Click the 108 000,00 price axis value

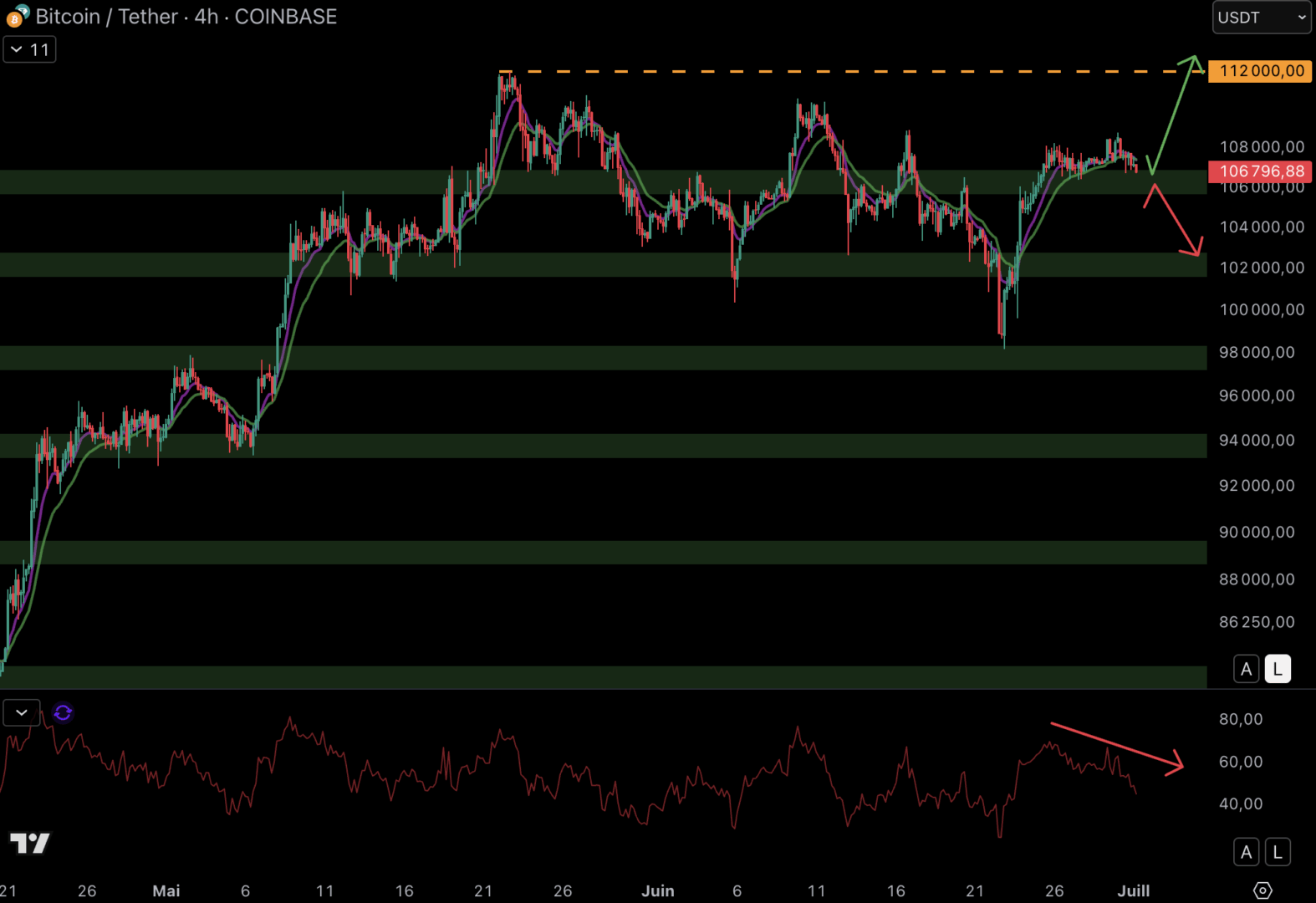pyautogui.click(x=1262, y=147)
